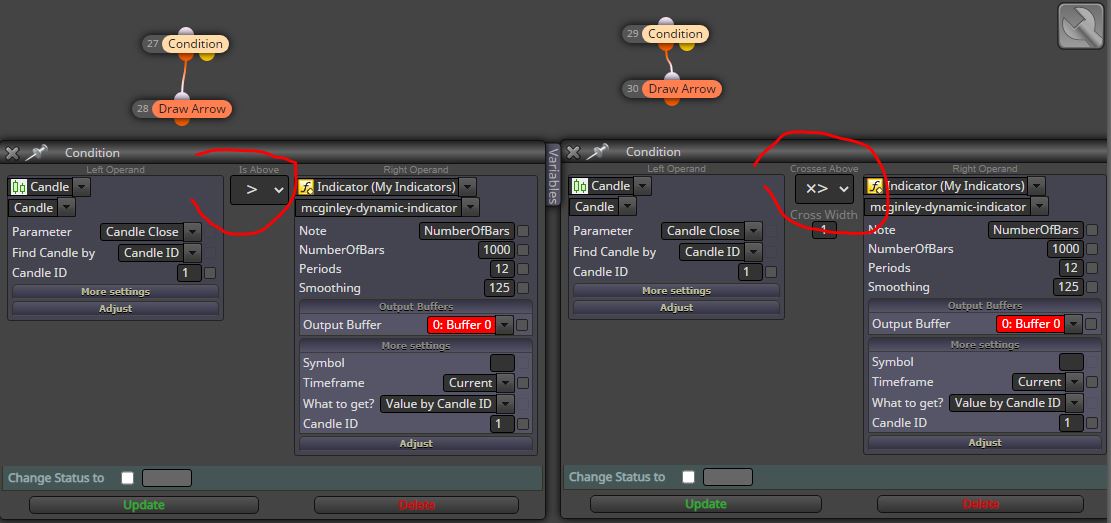The image size is (1111, 523).
Task: Click Delete button in right panel
Action: click(x=981, y=504)
